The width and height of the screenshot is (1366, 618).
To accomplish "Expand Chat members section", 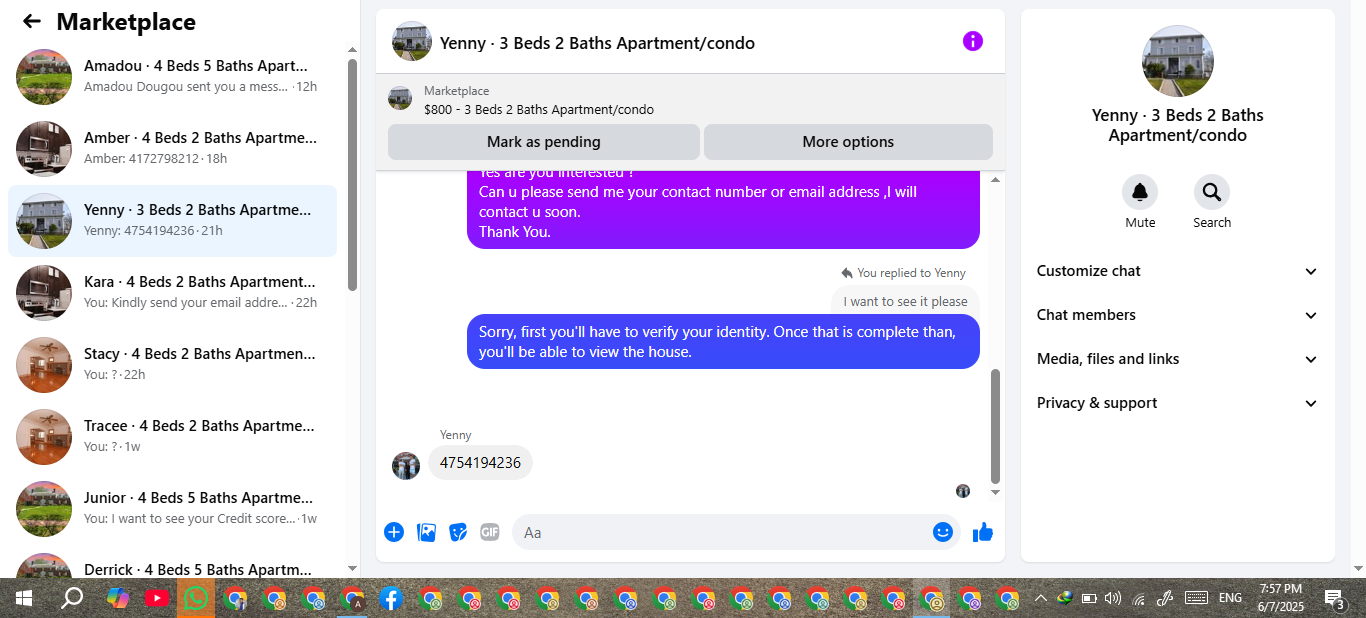I will (x=1177, y=315).
